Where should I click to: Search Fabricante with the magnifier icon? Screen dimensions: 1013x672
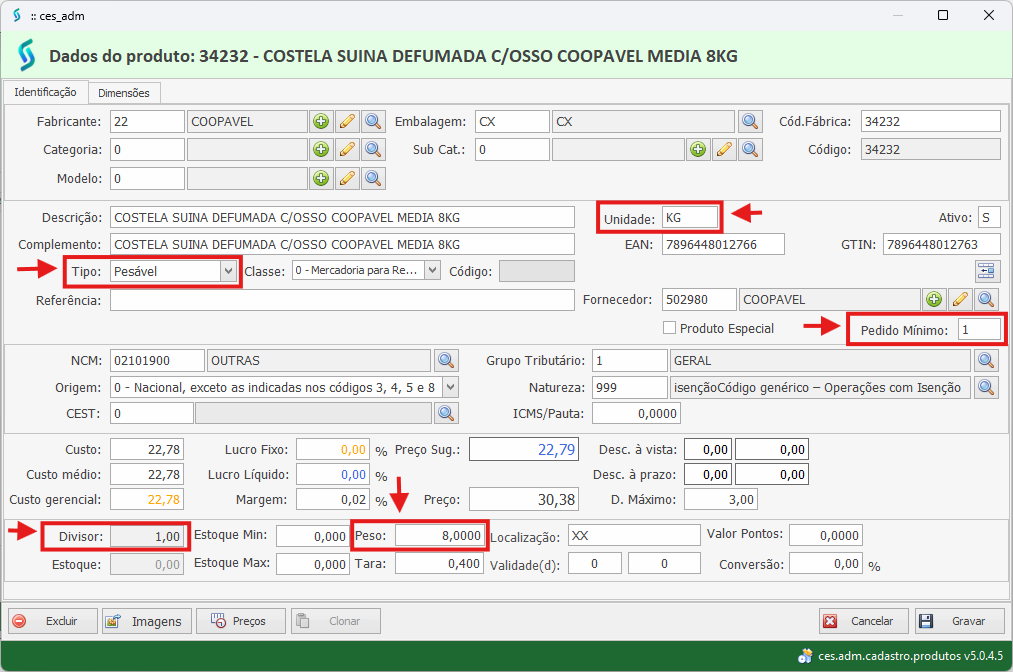373,121
